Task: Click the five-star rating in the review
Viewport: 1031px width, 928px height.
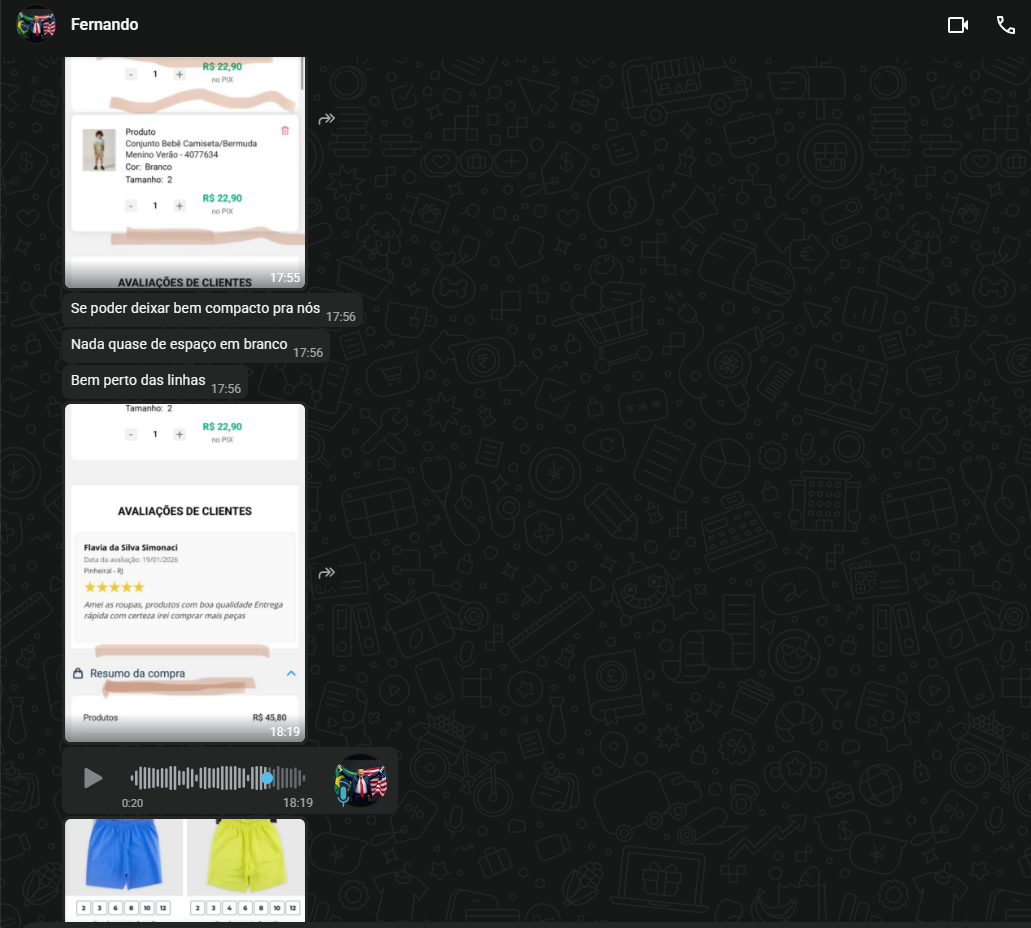Action: pos(114,587)
